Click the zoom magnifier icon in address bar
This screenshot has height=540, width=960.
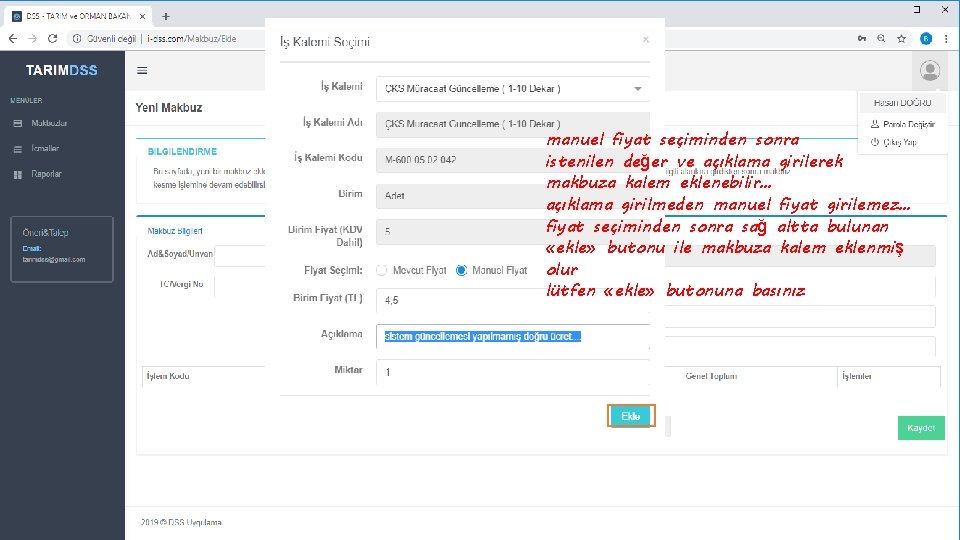pos(881,39)
